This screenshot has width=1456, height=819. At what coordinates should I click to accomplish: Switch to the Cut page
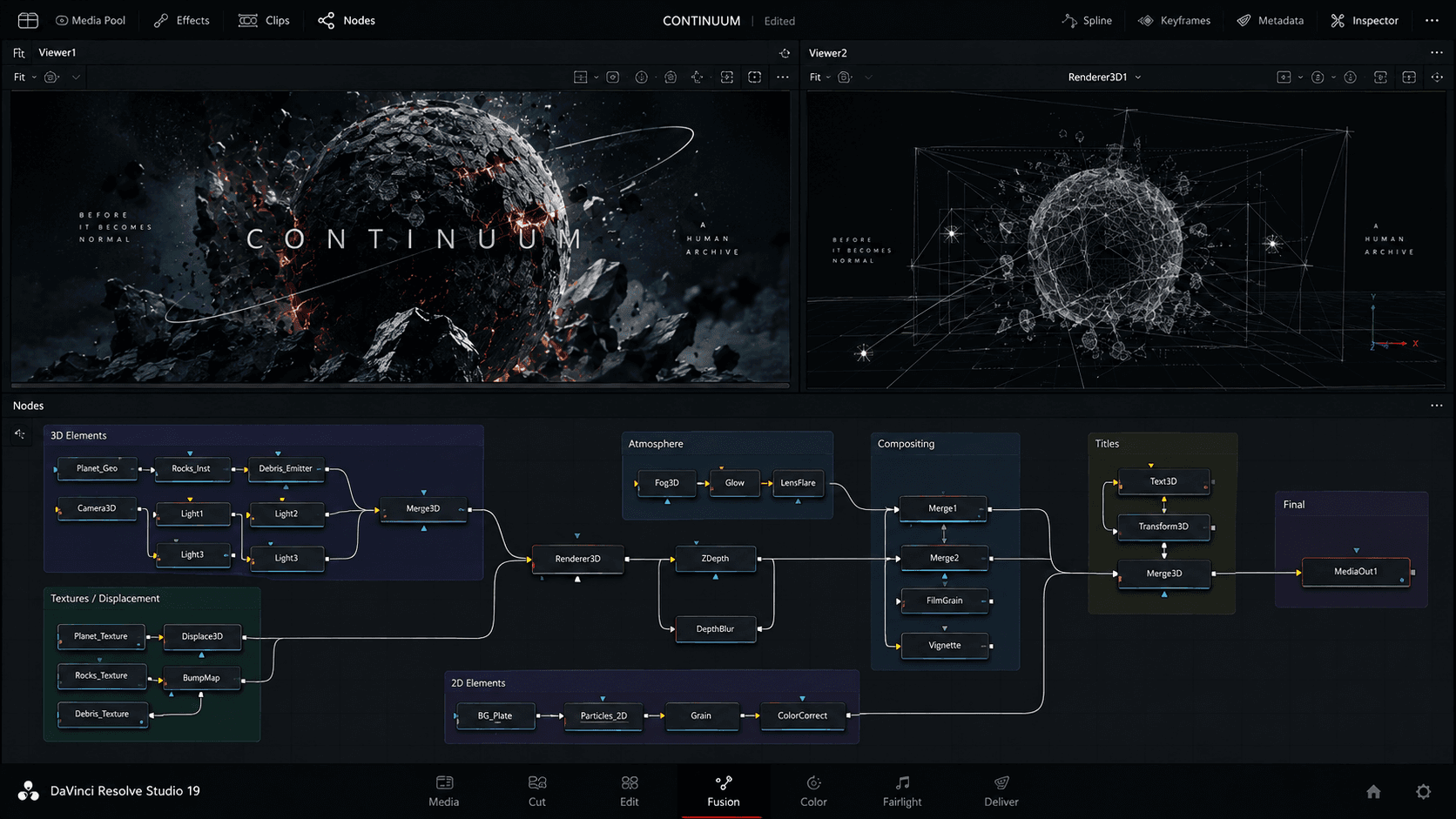click(537, 791)
